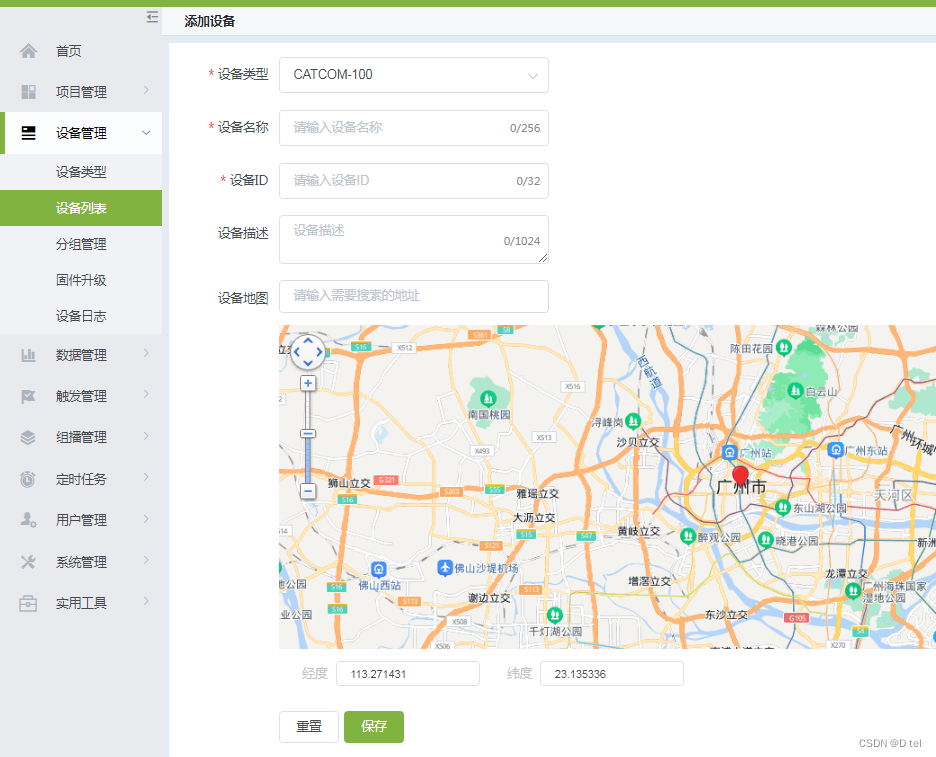Click the 重置 reset button

point(309,727)
